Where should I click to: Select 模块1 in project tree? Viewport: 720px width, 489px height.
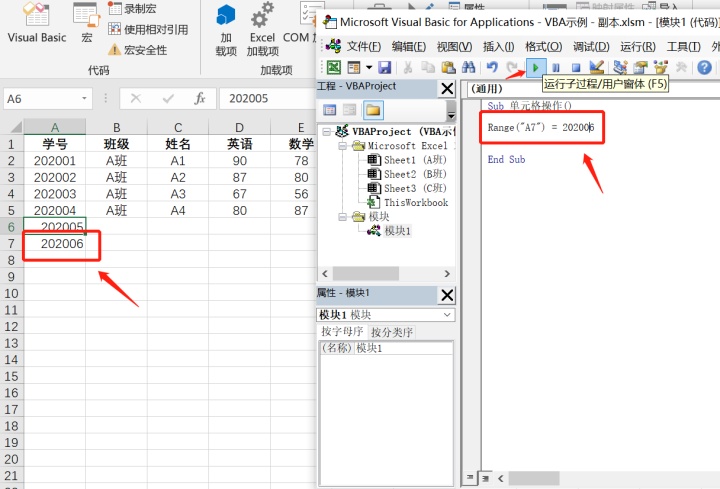point(389,231)
